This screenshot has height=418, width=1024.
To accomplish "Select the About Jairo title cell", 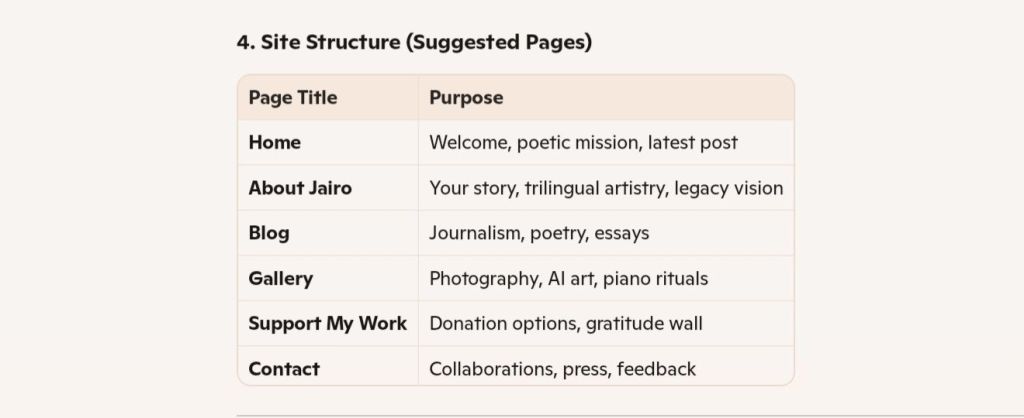I will coord(300,188).
